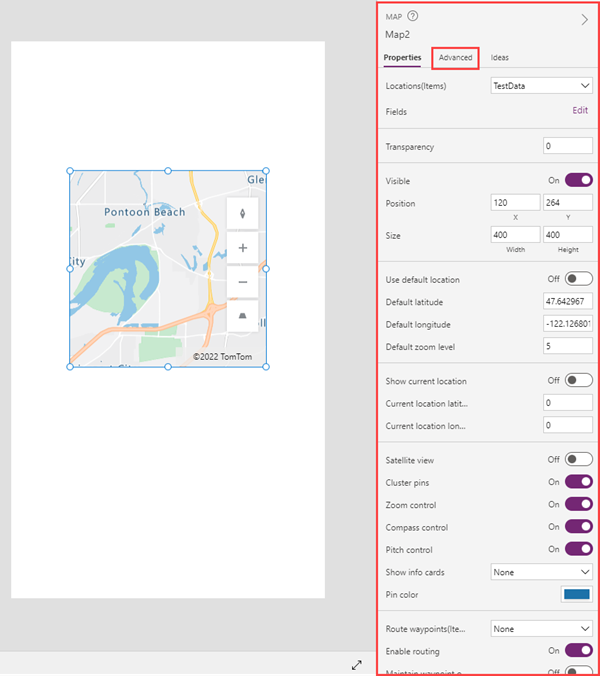The height and width of the screenshot is (676, 600).
Task: Click the bottom-right resize handle of the map
Action: pos(266,366)
